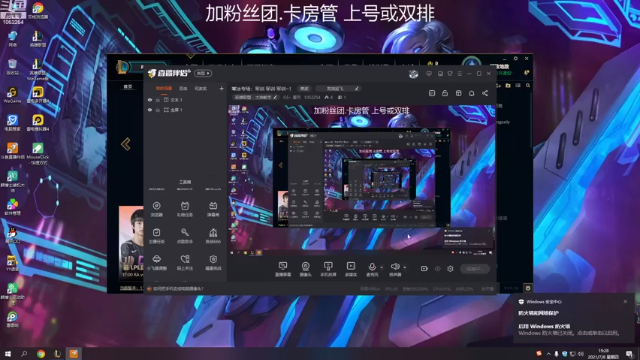Switch to the third scene tab

pos(200,88)
